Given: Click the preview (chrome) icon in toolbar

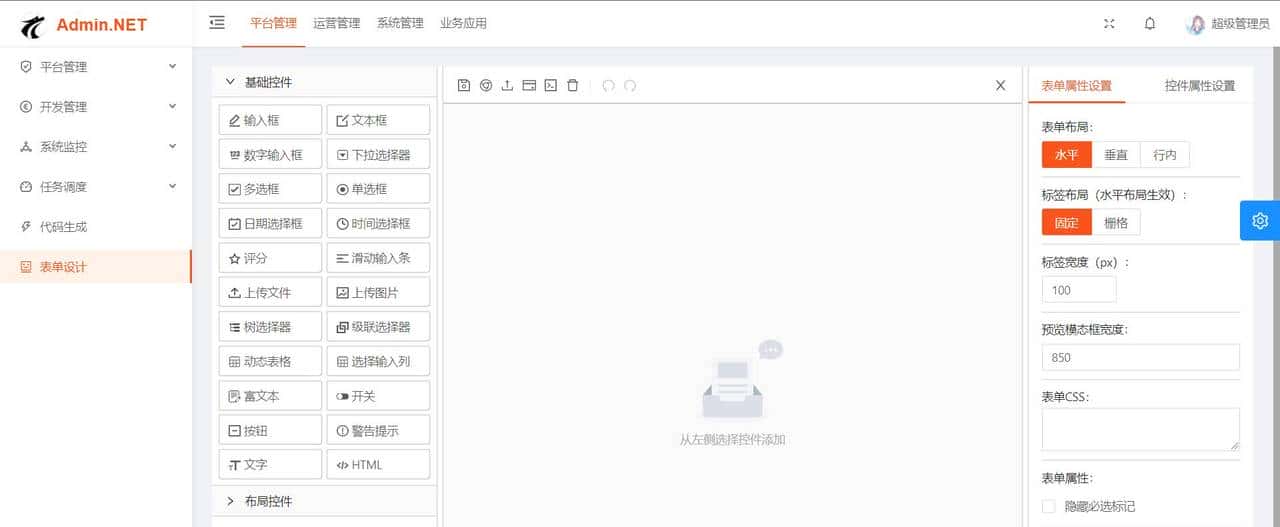Looking at the screenshot, I should (x=486, y=86).
